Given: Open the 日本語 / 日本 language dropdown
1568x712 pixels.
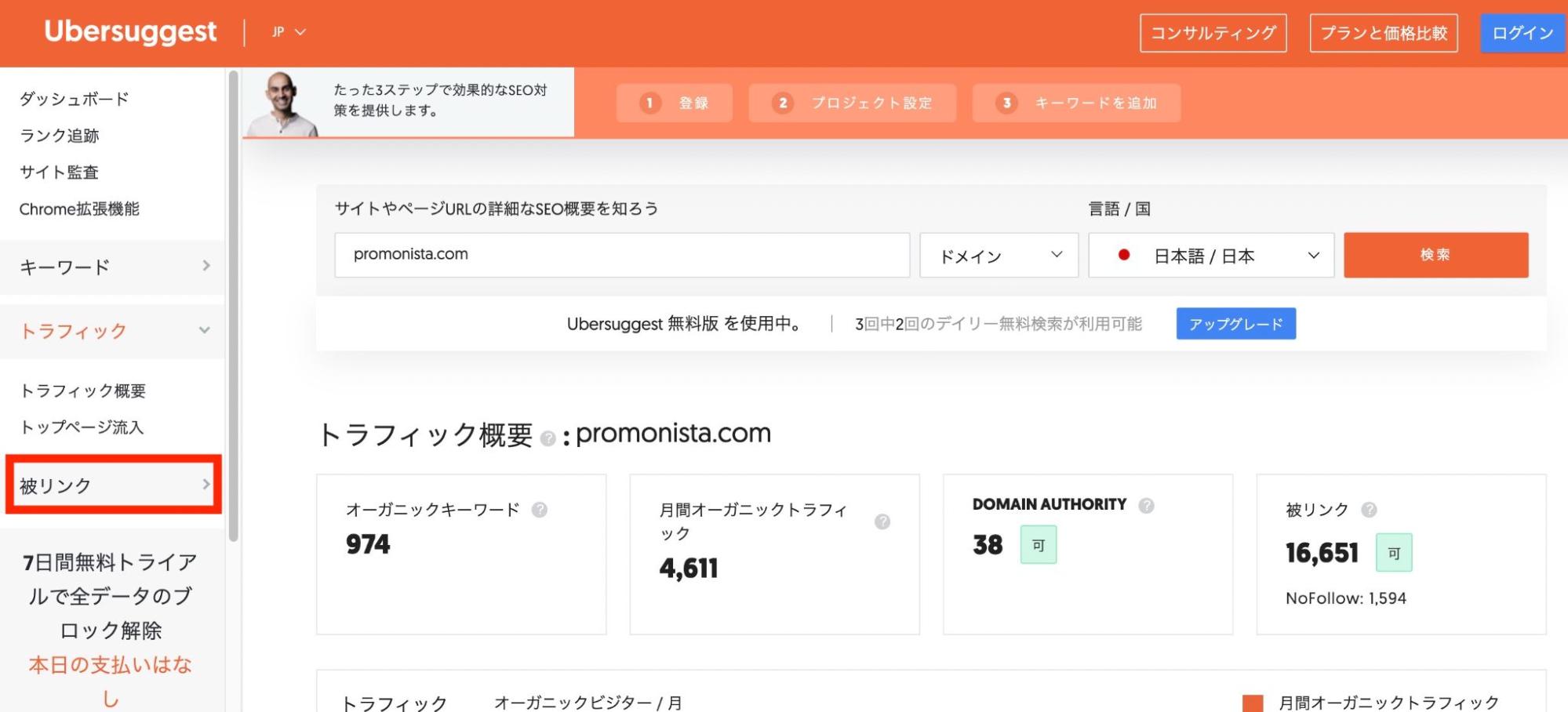Looking at the screenshot, I should tap(1211, 255).
